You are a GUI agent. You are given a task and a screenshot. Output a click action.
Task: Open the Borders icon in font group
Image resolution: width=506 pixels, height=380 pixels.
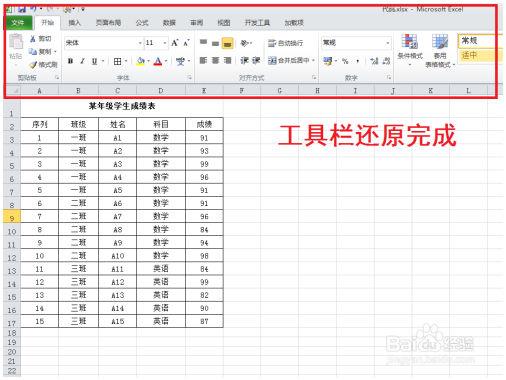pyautogui.click(x=117, y=61)
